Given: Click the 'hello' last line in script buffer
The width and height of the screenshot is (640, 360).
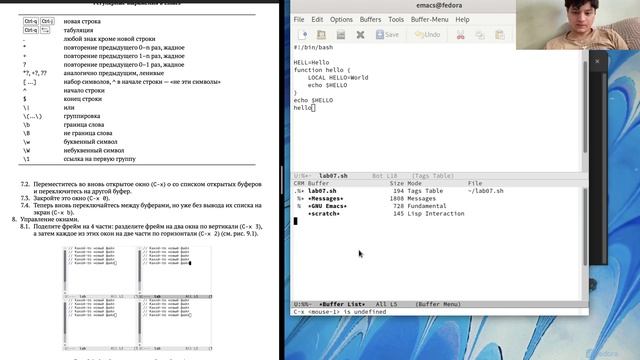Looking at the screenshot, I should (302, 108).
